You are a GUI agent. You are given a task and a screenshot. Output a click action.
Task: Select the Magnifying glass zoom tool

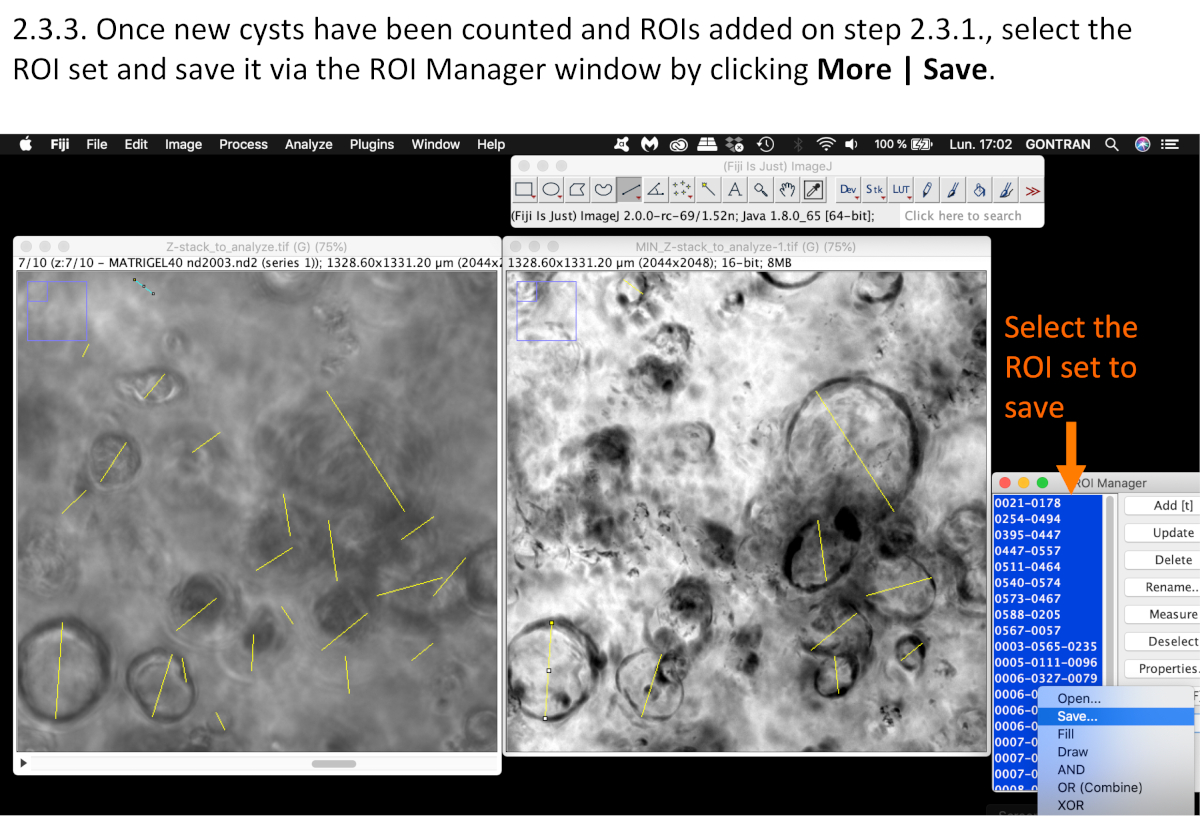tap(760, 189)
